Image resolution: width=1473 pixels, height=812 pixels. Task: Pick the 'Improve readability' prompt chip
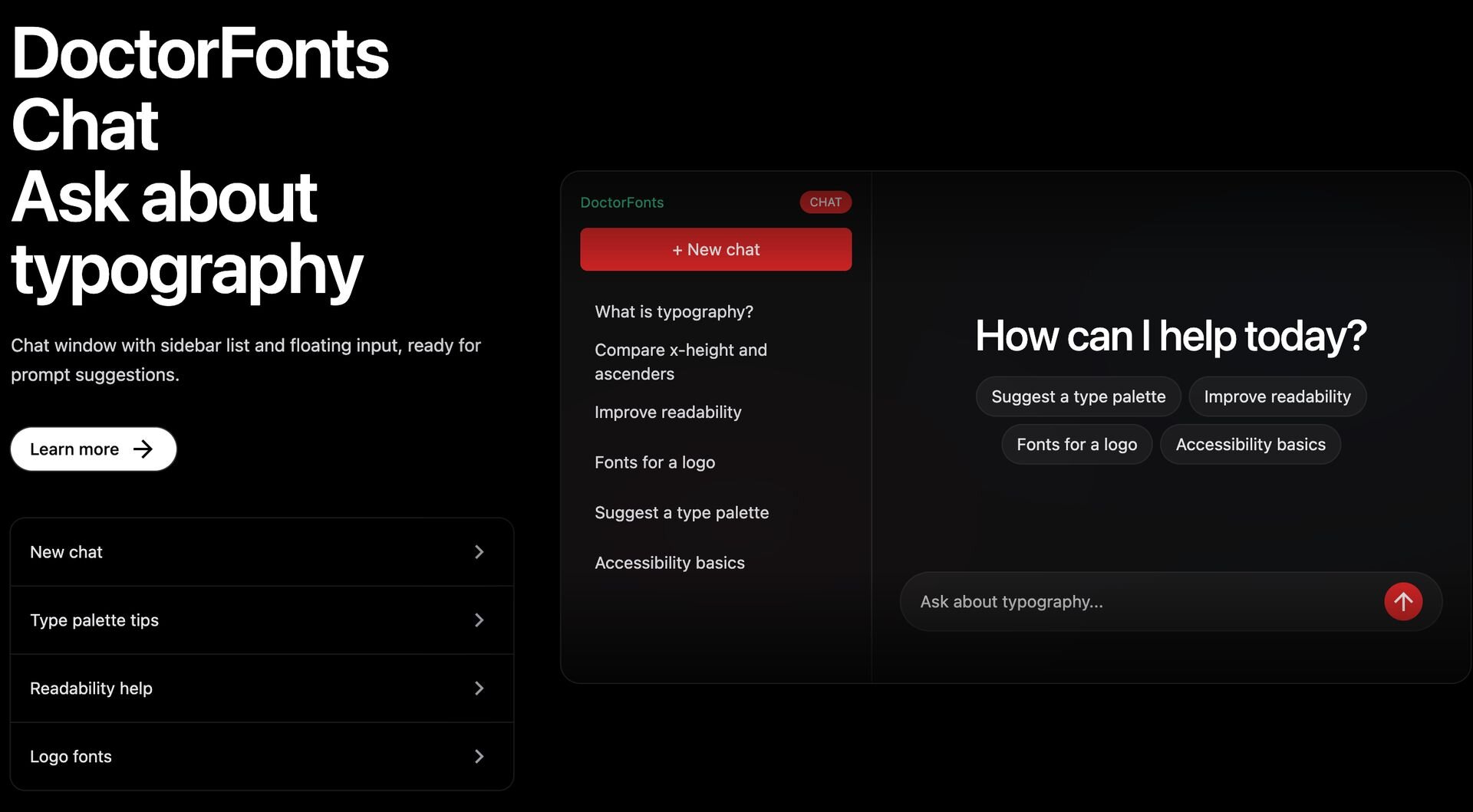coord(1277,396)
